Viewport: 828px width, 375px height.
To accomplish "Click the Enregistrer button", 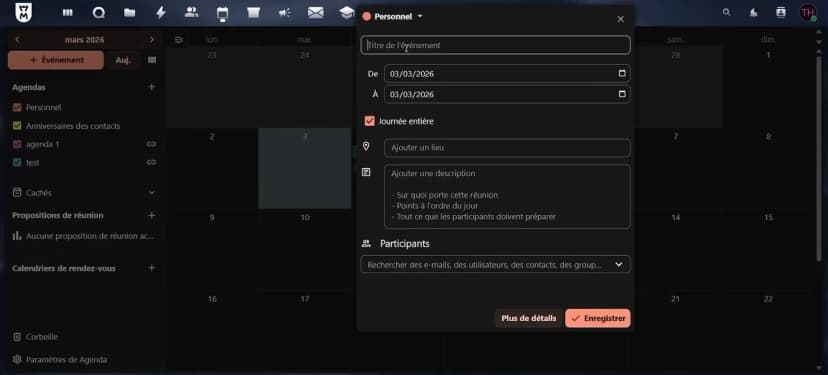I will click(598, 318).
